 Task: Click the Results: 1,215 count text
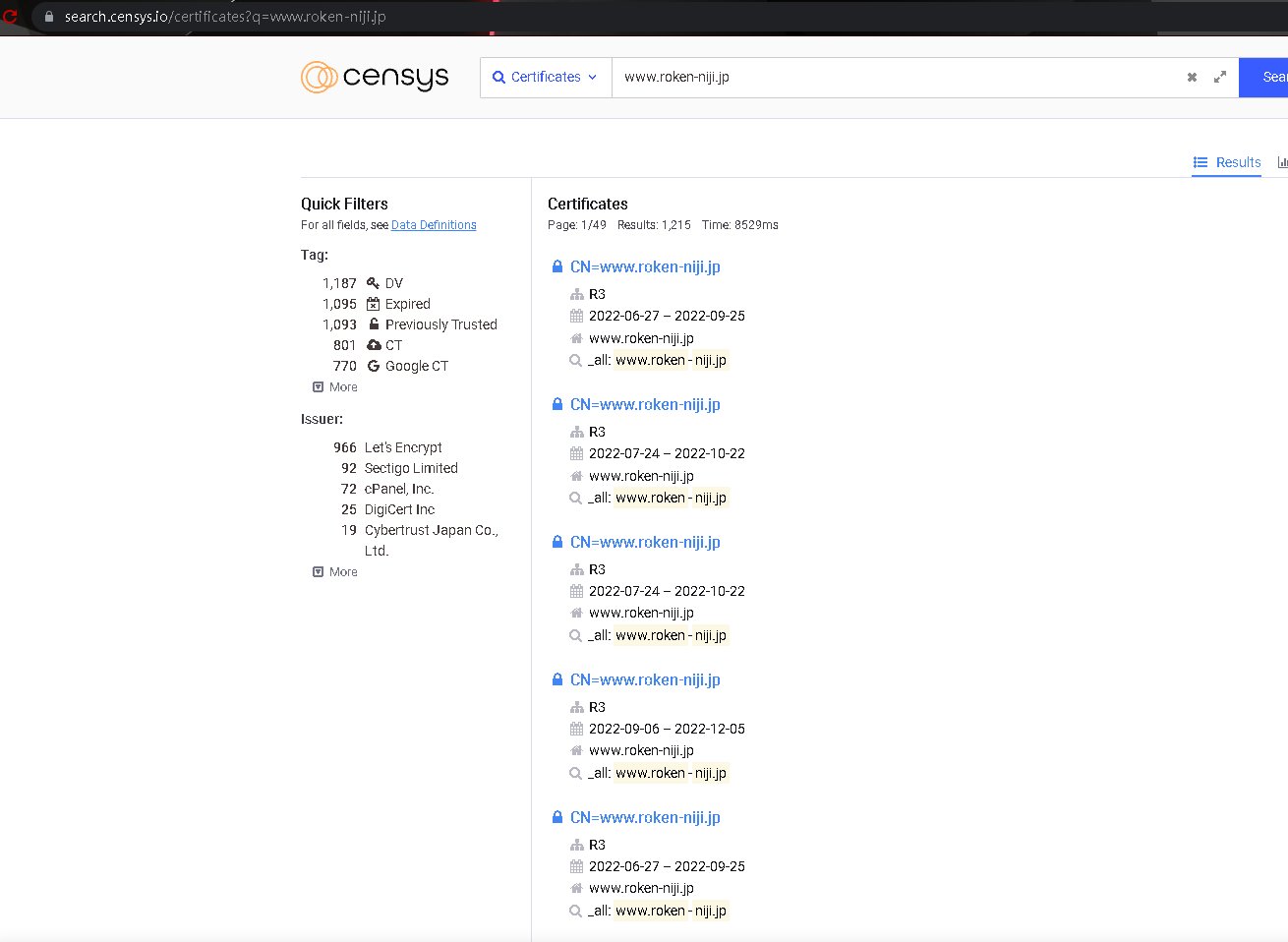pyautogui.click(x=654, y=225)
